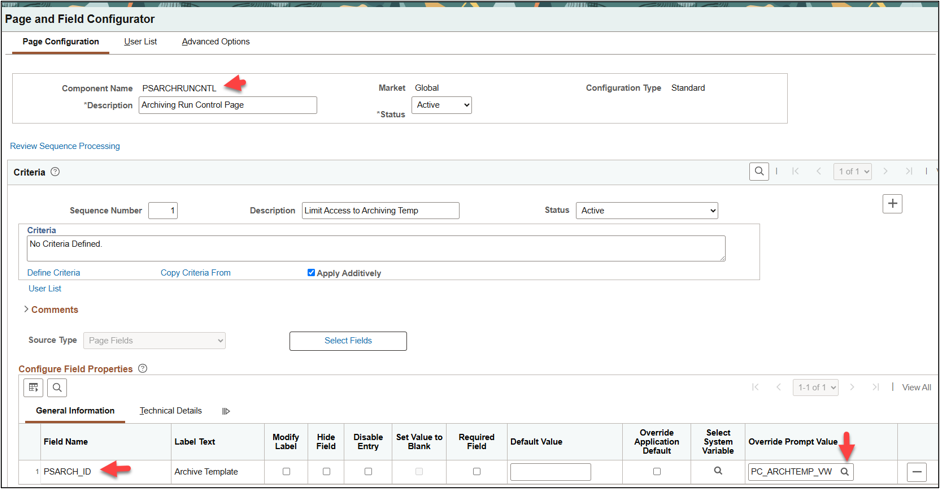Viewport: 940px width, 489px height.
Task: Check Override Application Default for PSARCH_ID
Action: [657, 472]
